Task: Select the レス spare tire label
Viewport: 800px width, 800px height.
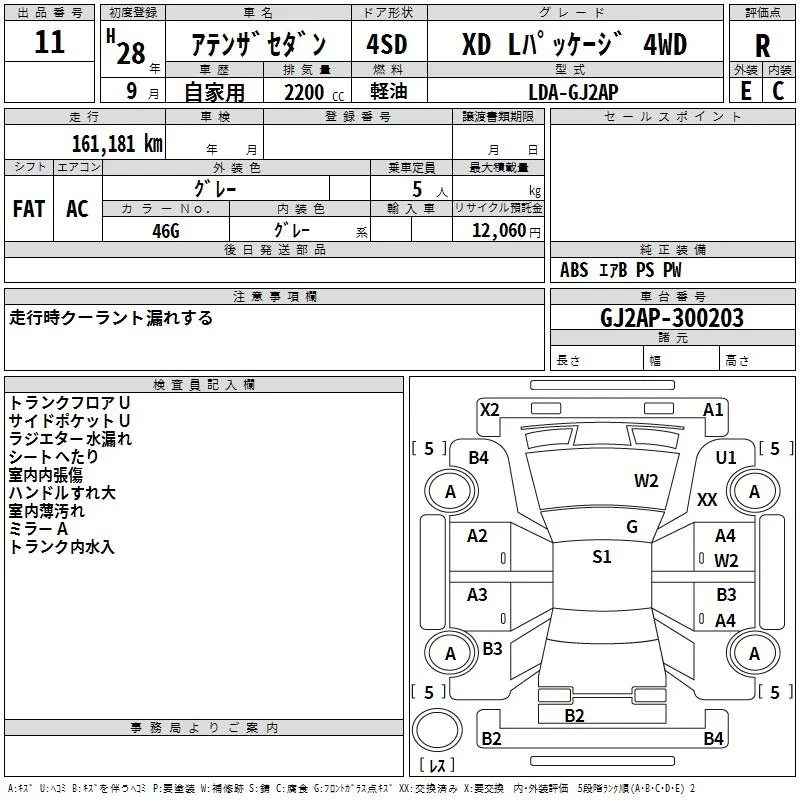Action: click(437, 765)
